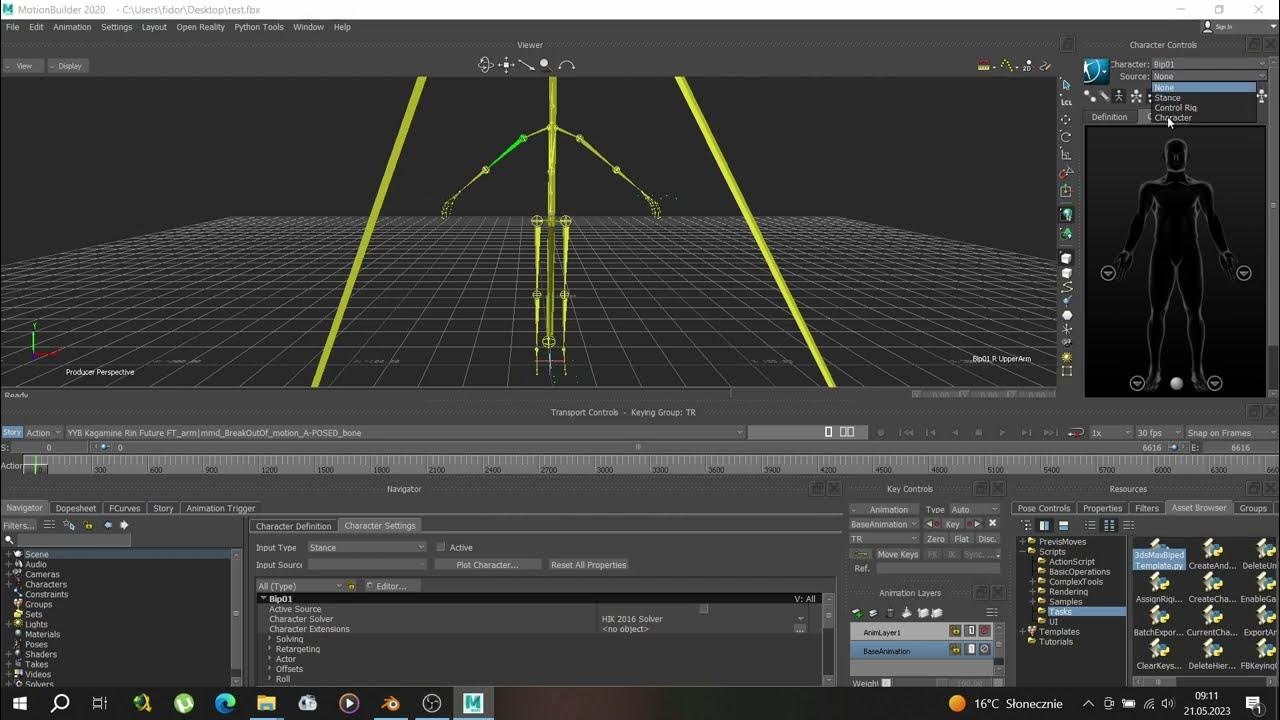The image size is (1280, 720).
Task: Expand the Scene node in Navigator
Action: click(x=9, y=554)
